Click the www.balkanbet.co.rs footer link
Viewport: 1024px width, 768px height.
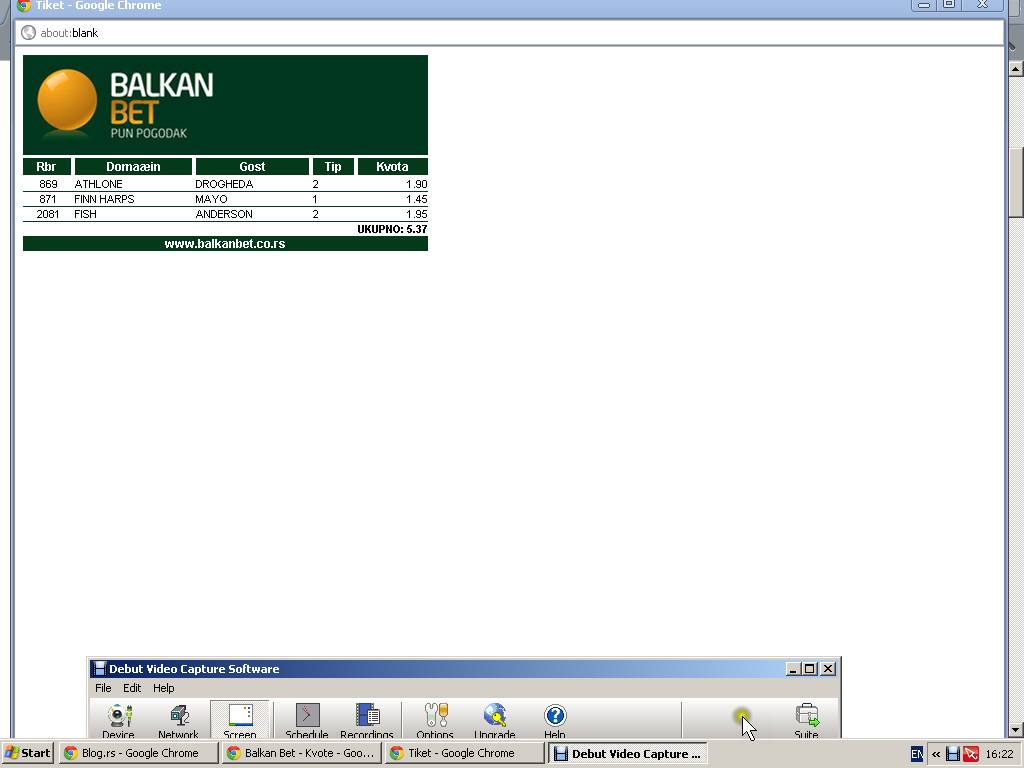click(225, 244)
